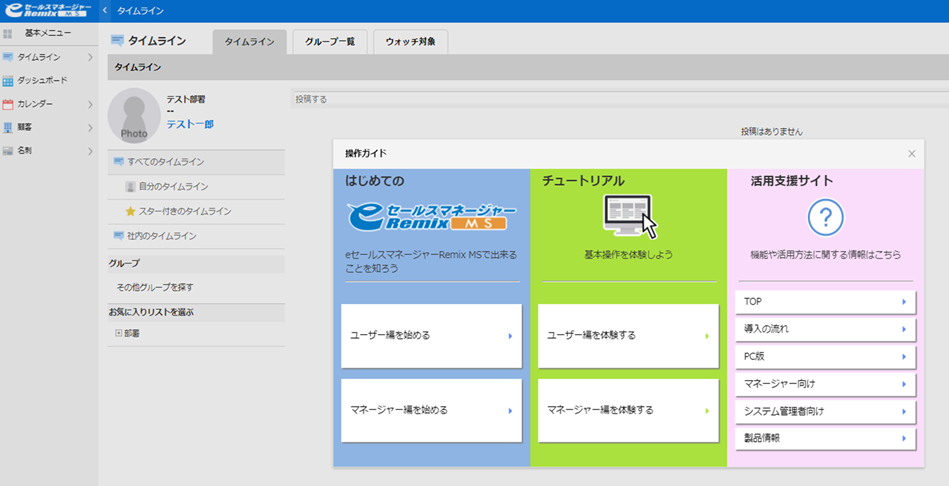Click the chat bubble icon beside タイムライン heading
This screenshot has width=949, height=486.
point(117,41)
